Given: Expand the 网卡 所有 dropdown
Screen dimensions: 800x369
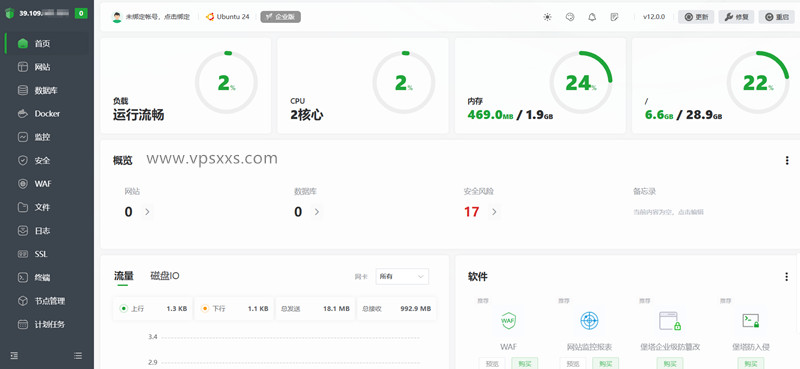Looking at the screenshot, I should (x=402, y=276).
